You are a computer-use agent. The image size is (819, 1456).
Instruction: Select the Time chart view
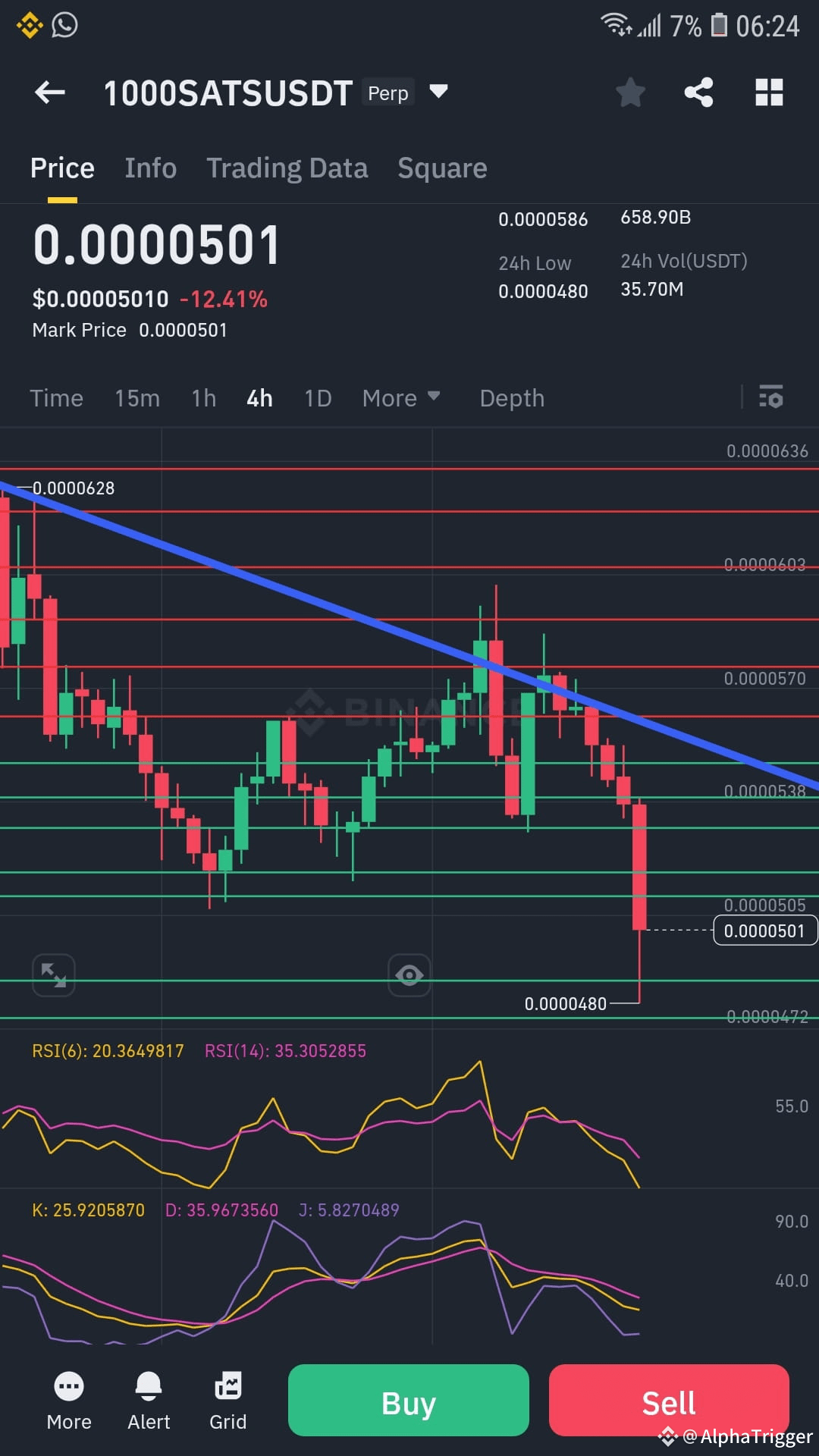tap(56, 398)
